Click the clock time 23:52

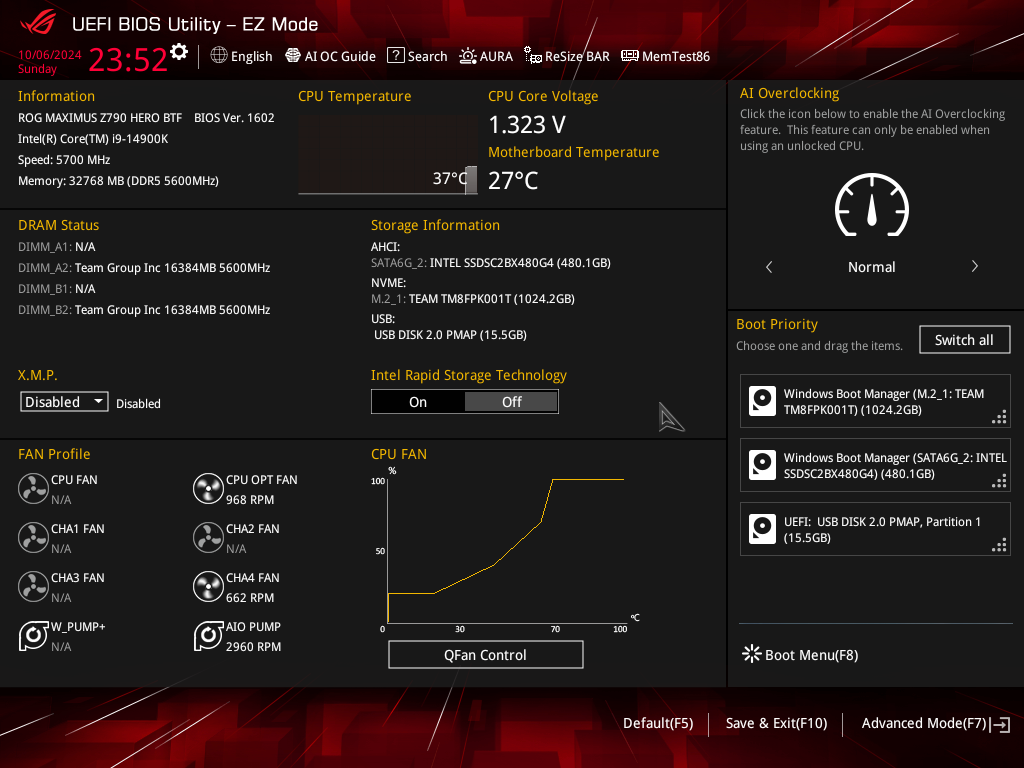point(128,59)
